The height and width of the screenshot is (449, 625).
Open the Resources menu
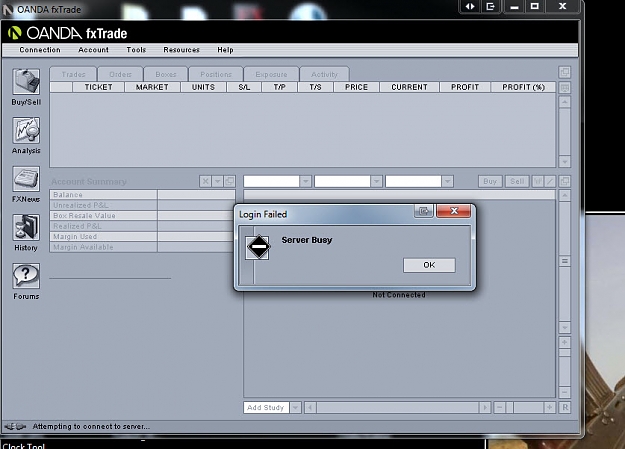click(x=181, y=50)
